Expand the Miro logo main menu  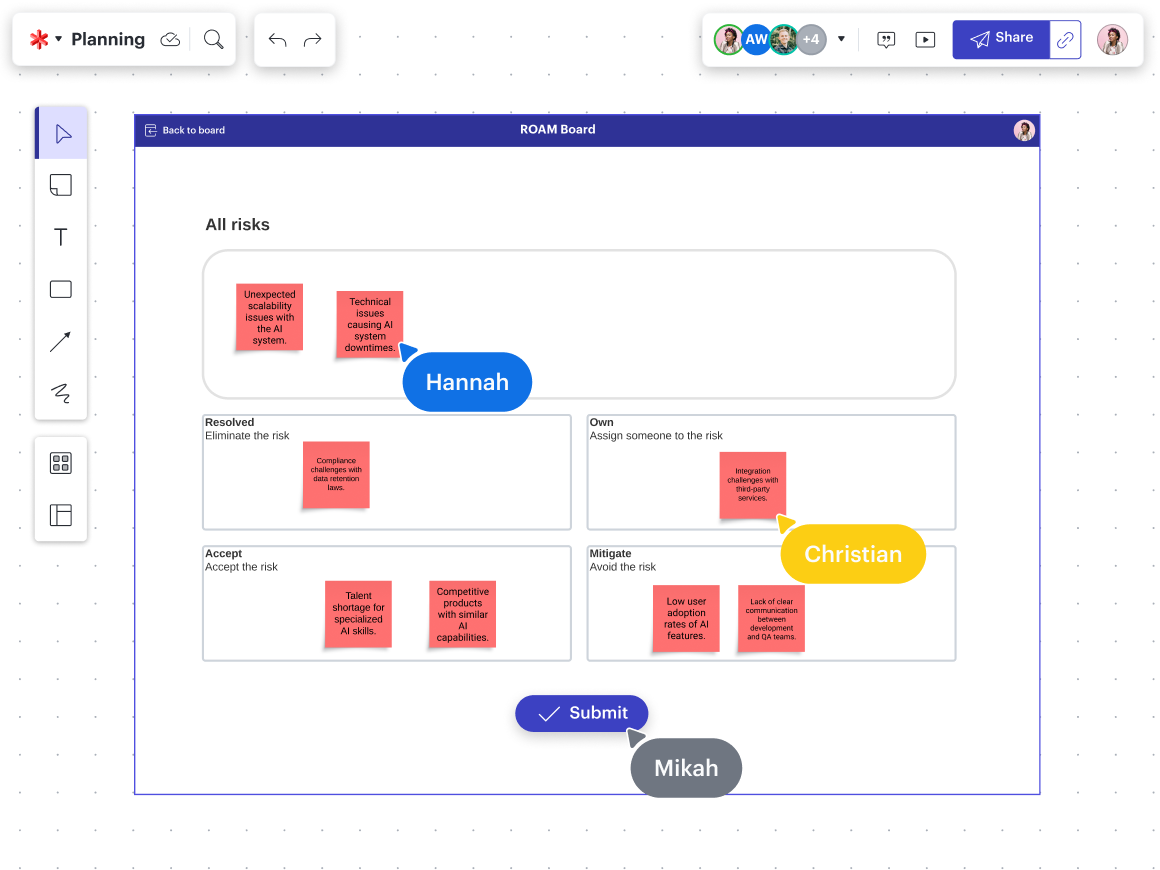tap(44, 40)
